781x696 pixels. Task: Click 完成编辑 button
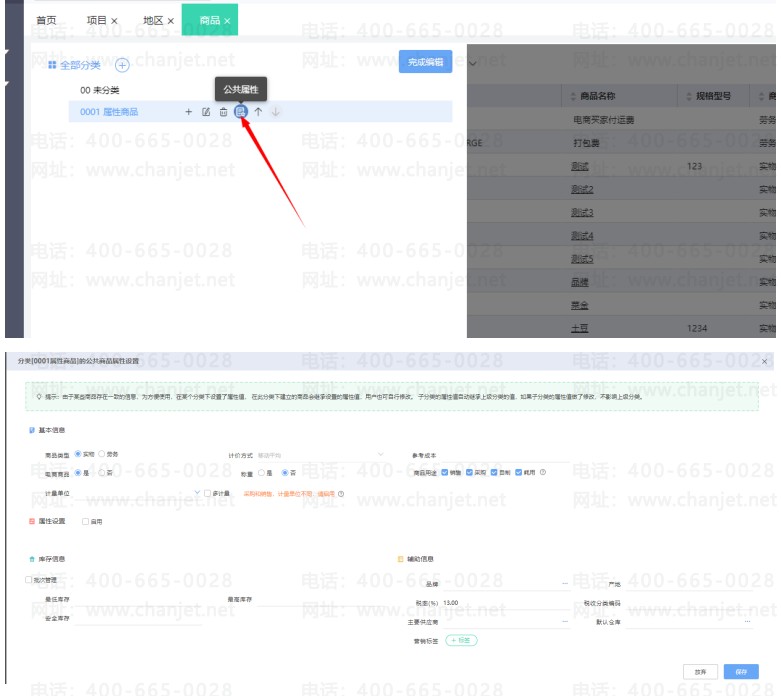[x=425, y=62]
